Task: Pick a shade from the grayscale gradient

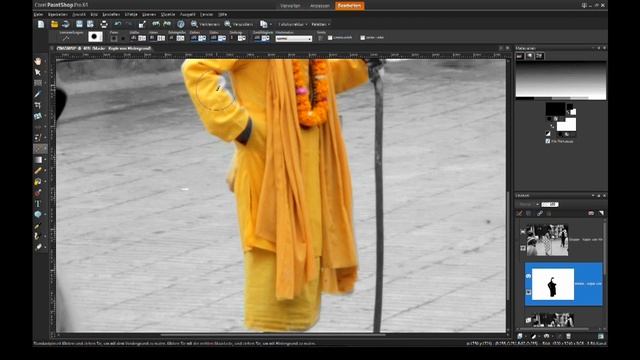Action: coord(561,80)
